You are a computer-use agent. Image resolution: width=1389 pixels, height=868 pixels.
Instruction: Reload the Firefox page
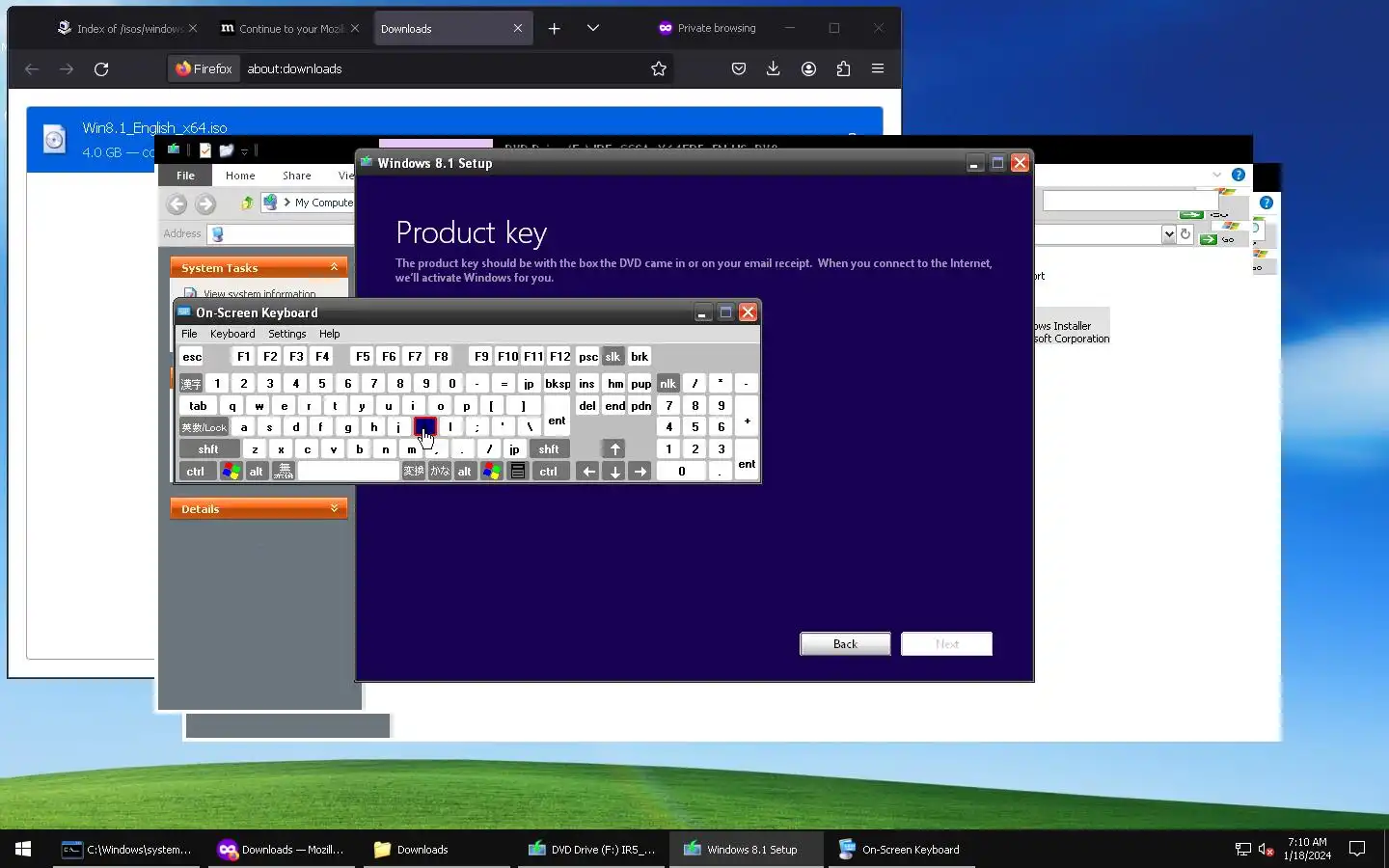point(101,68)
